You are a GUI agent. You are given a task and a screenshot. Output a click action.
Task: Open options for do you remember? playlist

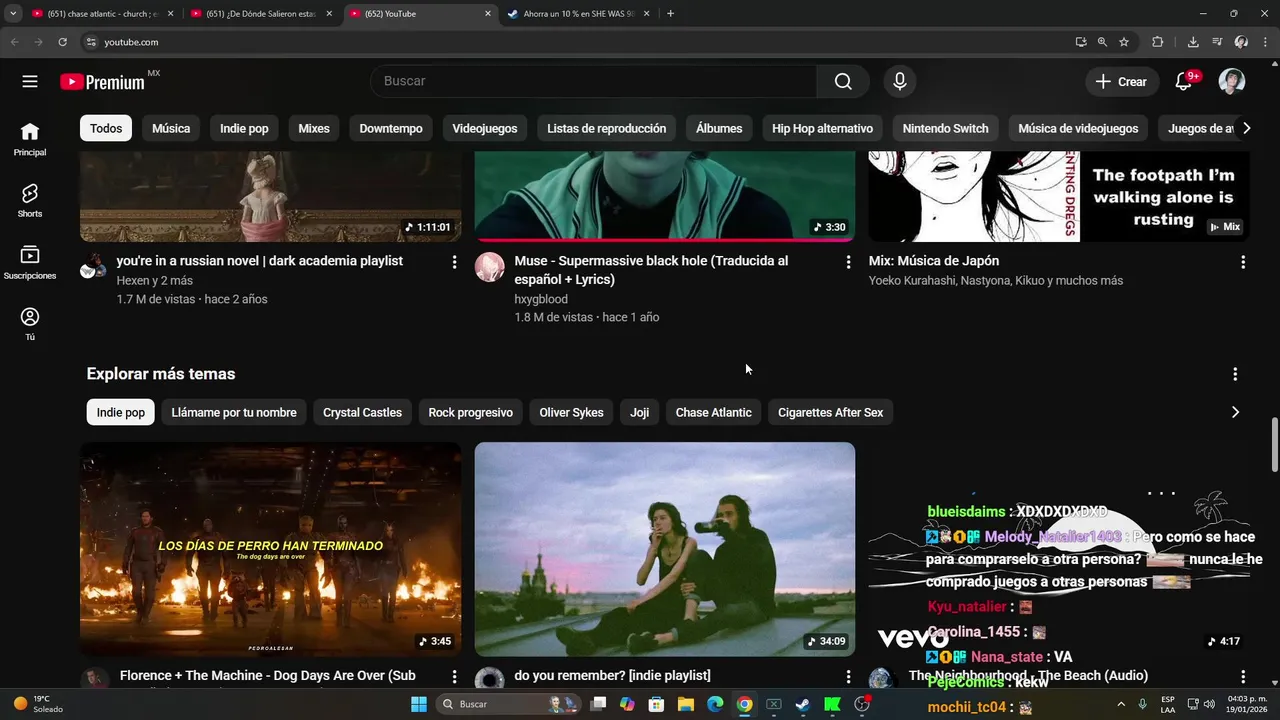pos(848,677)
